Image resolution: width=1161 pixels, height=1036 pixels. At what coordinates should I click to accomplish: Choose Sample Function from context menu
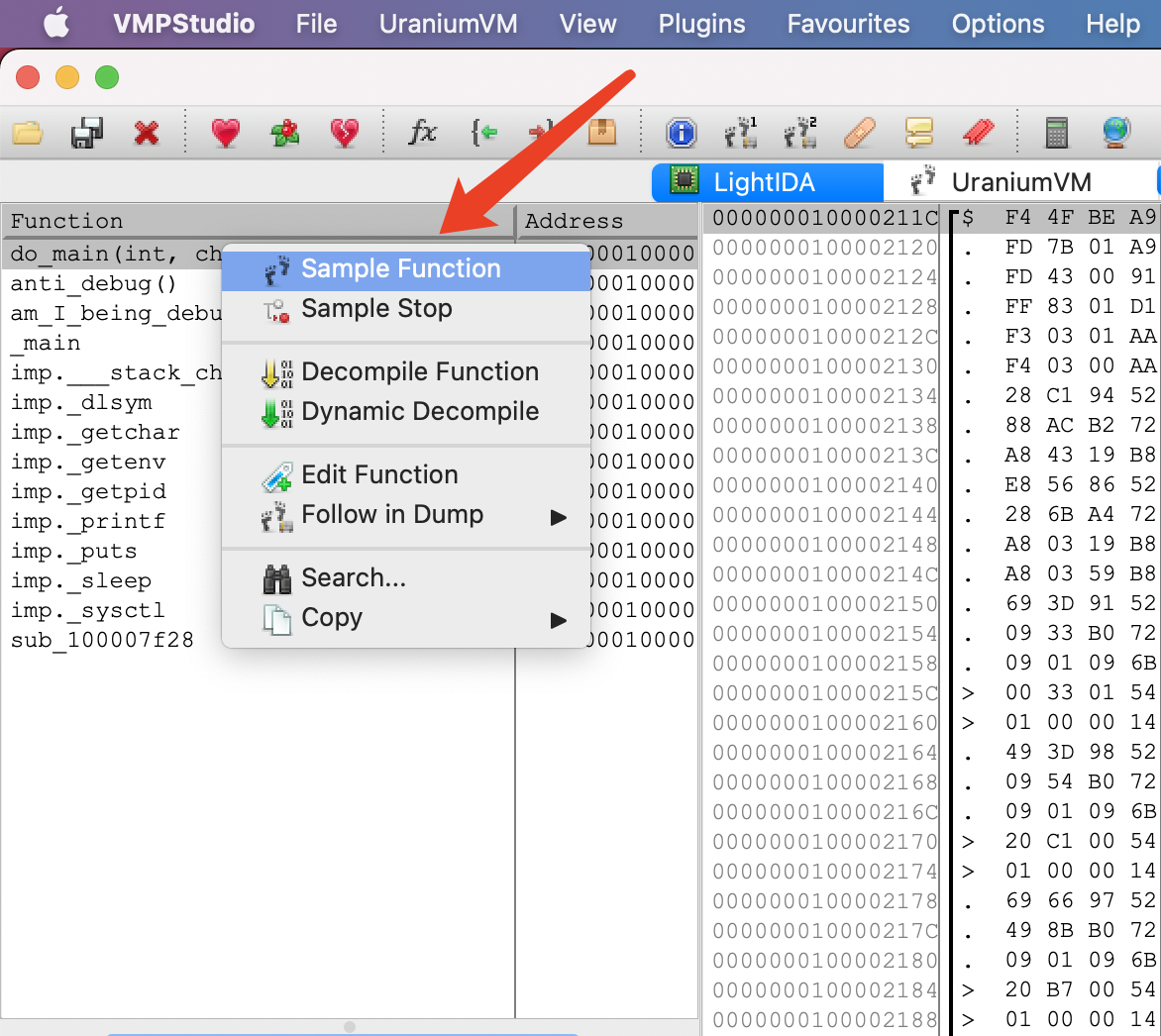[x=406, y=269]
